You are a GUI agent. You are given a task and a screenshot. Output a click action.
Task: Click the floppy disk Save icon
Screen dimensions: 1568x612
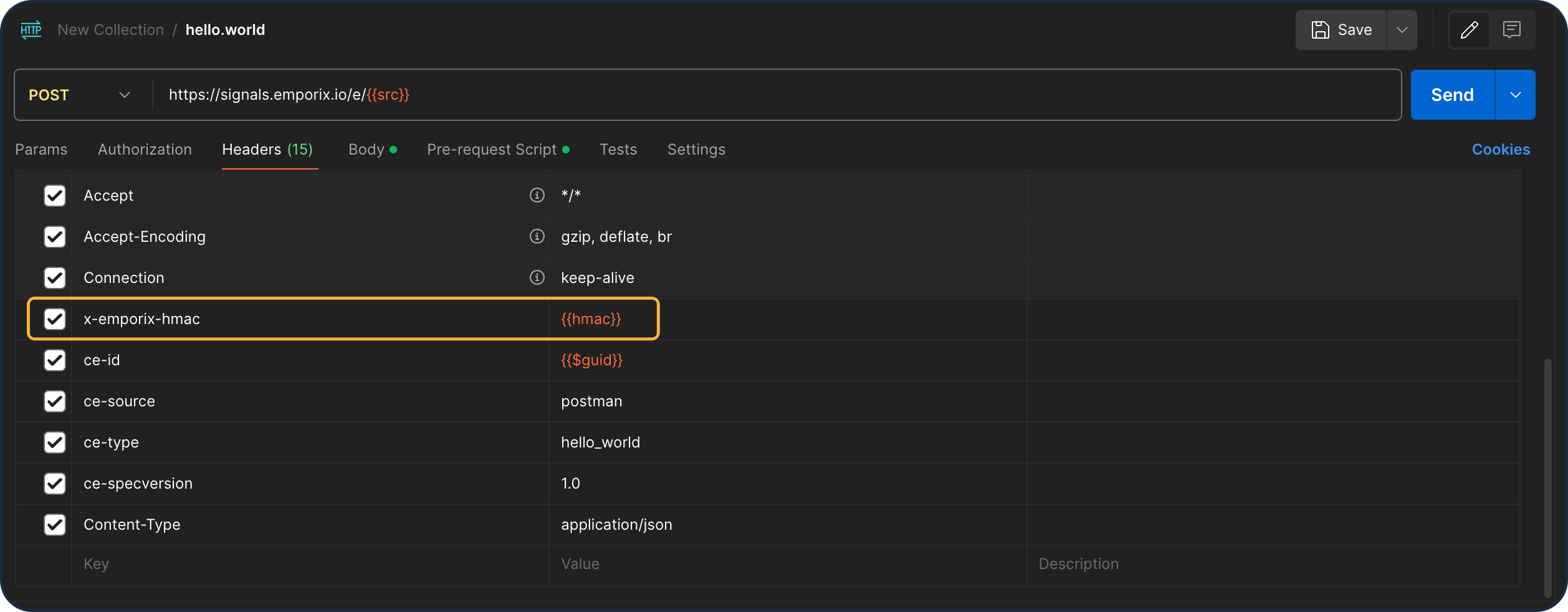[x=1320, y=29]
